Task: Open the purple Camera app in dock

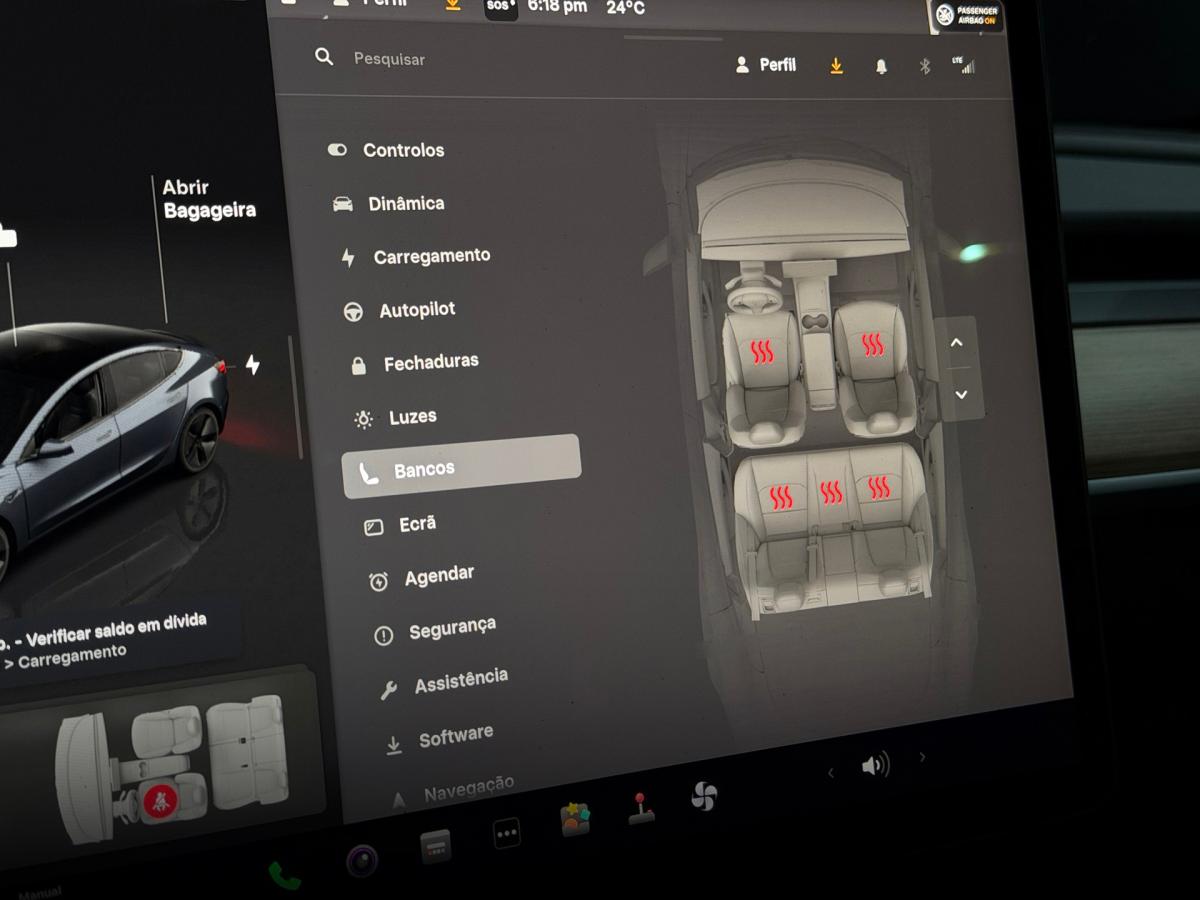Action: [362, 860]
